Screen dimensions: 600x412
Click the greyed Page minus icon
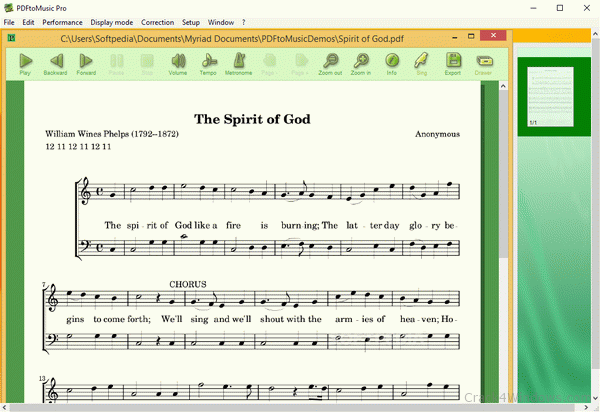coord(269,63)
